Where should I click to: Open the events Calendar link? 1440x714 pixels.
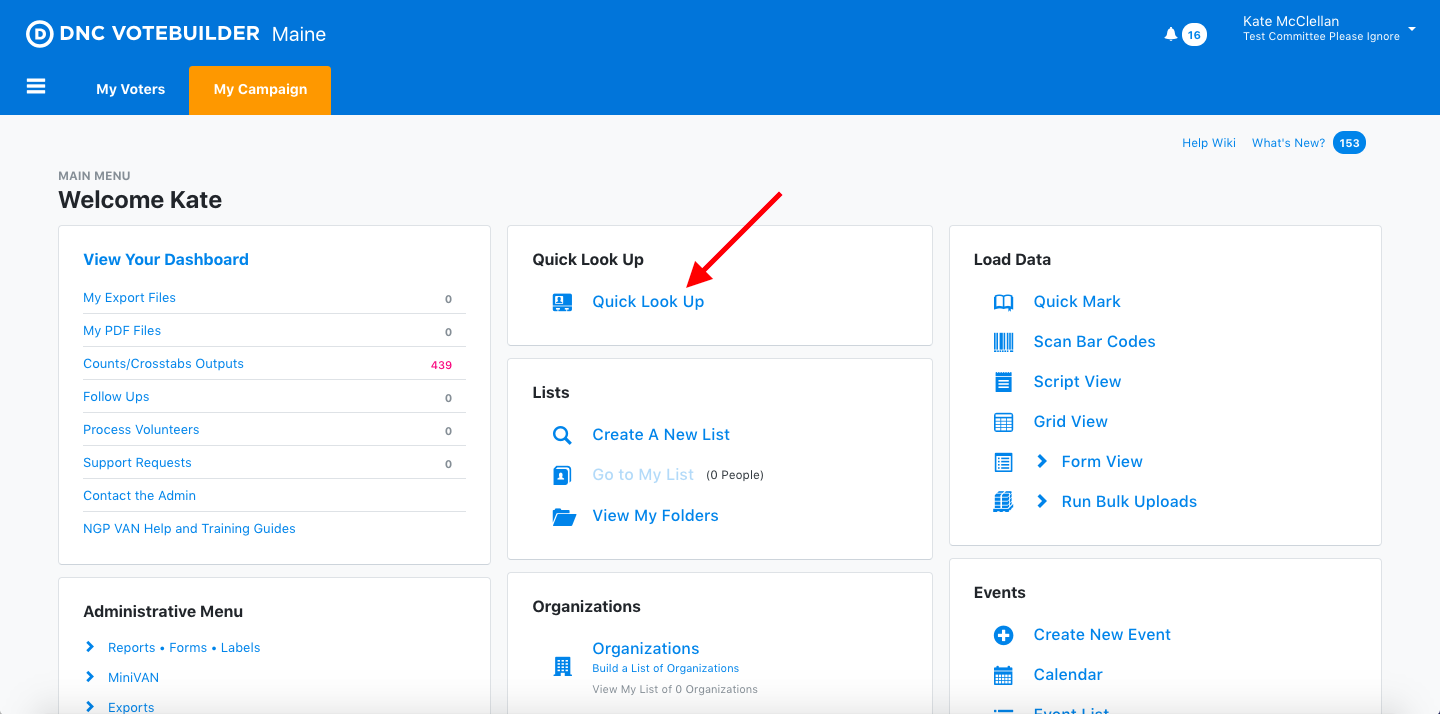point(1068,675)
